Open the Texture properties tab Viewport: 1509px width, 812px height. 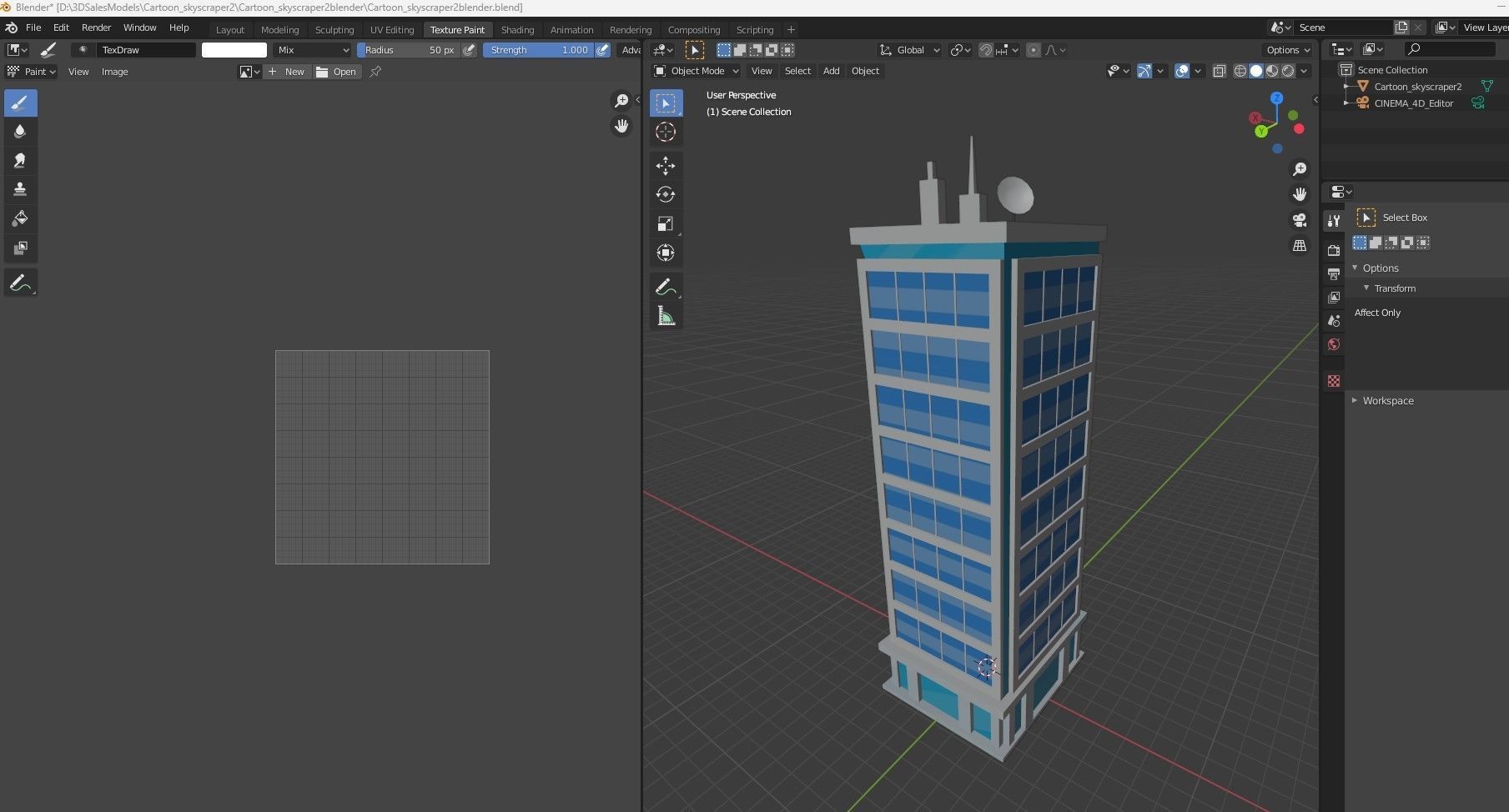pos(1334,381)
